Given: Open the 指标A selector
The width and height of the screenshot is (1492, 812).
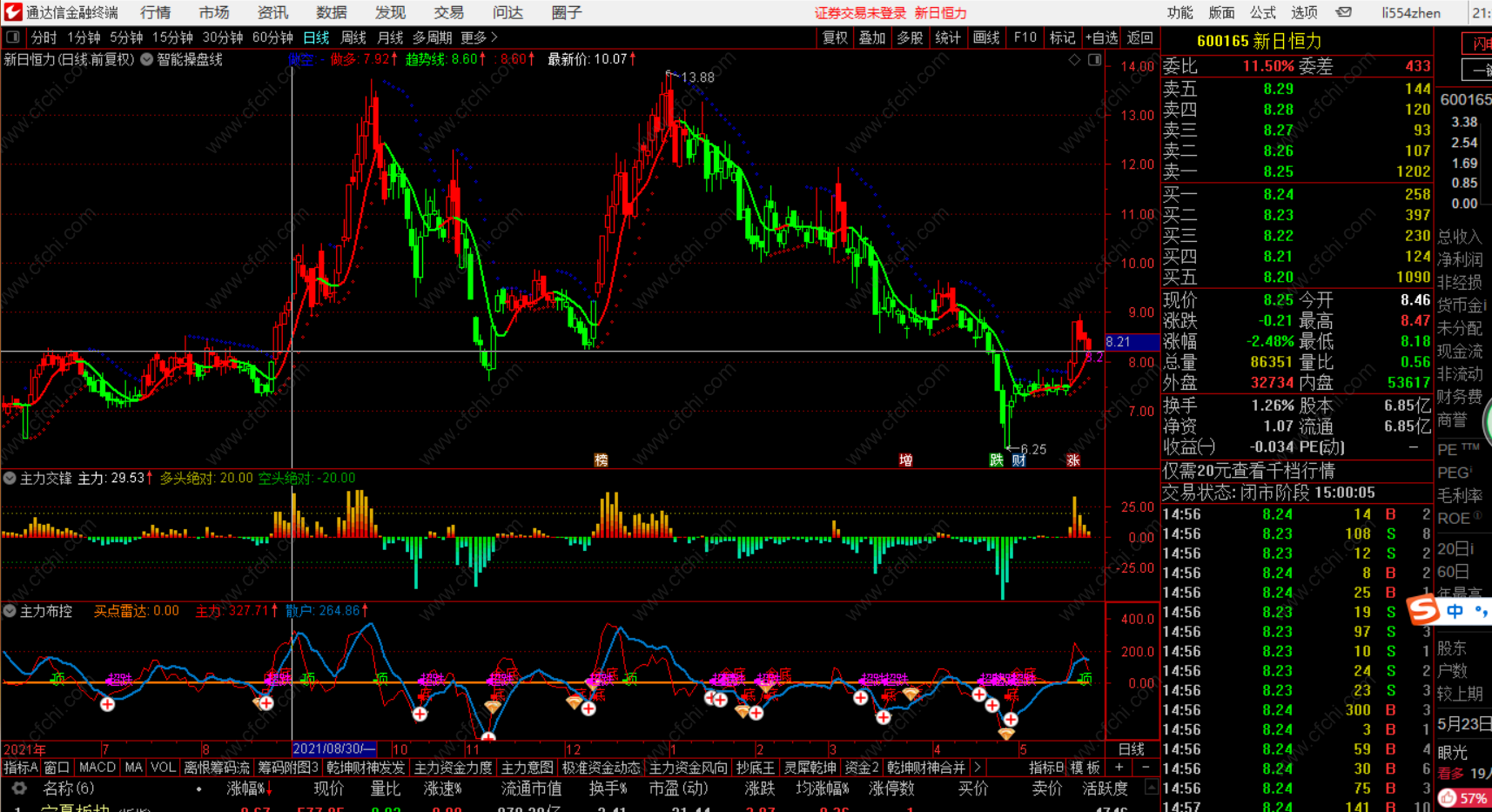Looking at the screenshot, I should coord(21,768).
